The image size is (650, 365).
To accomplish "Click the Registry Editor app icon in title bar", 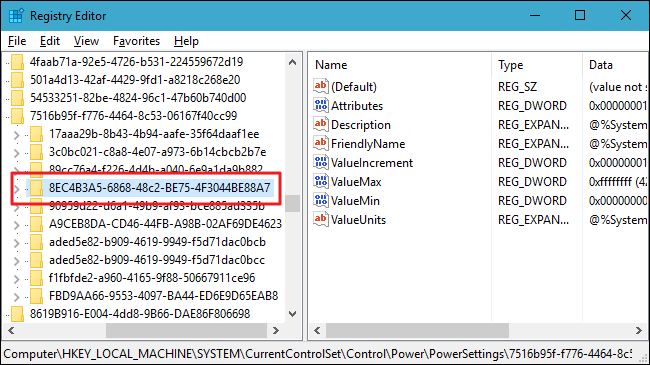I will [16, 16].
